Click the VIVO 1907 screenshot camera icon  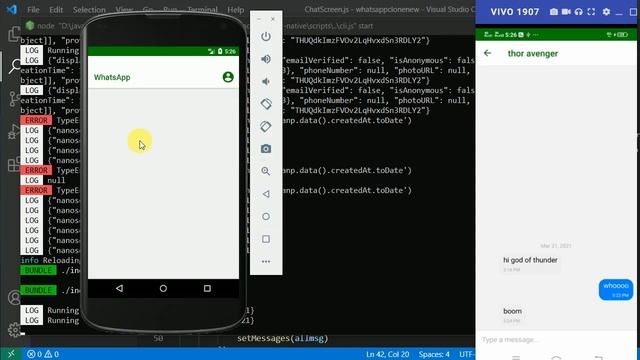pos(553,11)
